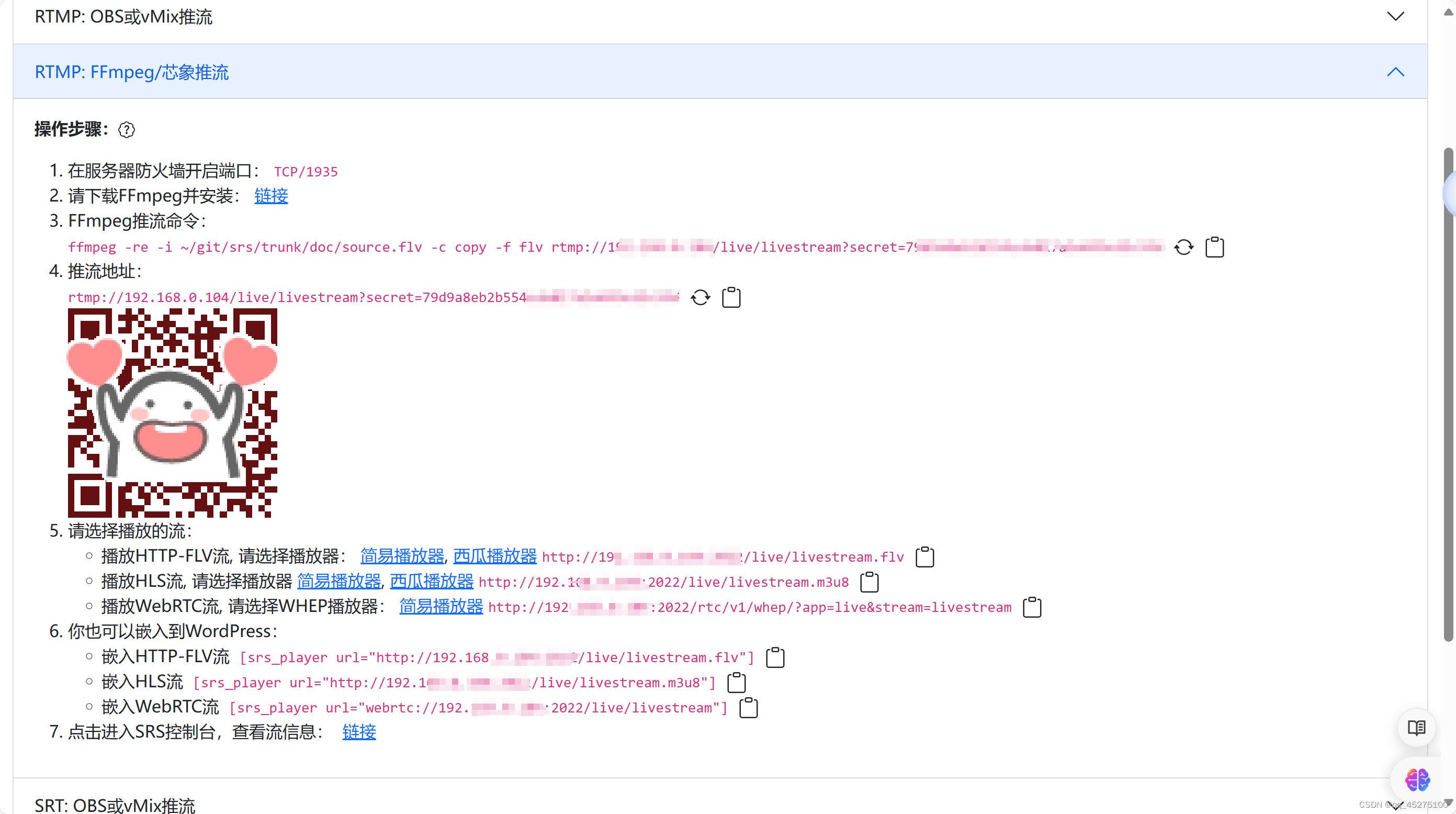Viewport: 1456px width, 814px height.
Task: Click the livestream.m3u8 URL text
Action: (663, 582)
